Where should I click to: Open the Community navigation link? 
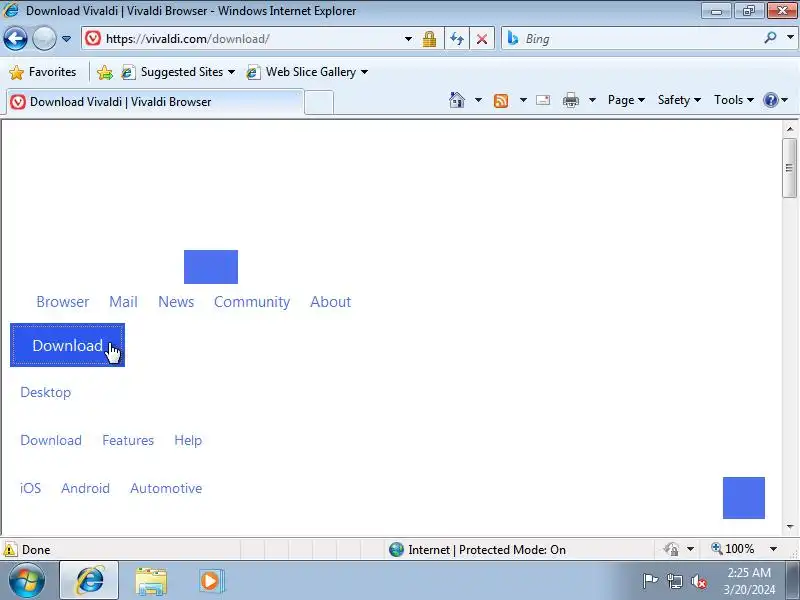point(252,302)
